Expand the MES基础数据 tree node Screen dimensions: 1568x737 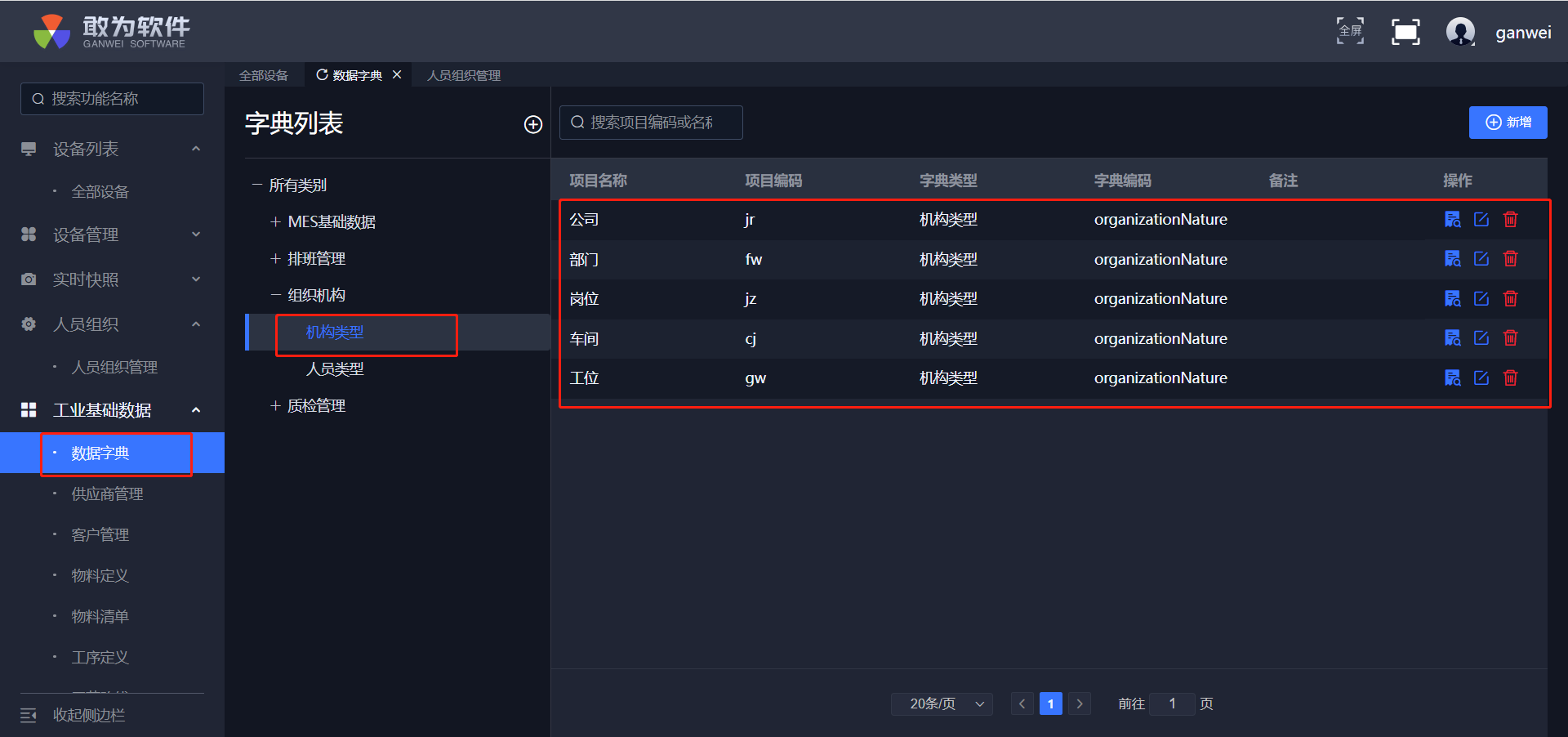tap(275, 221)
